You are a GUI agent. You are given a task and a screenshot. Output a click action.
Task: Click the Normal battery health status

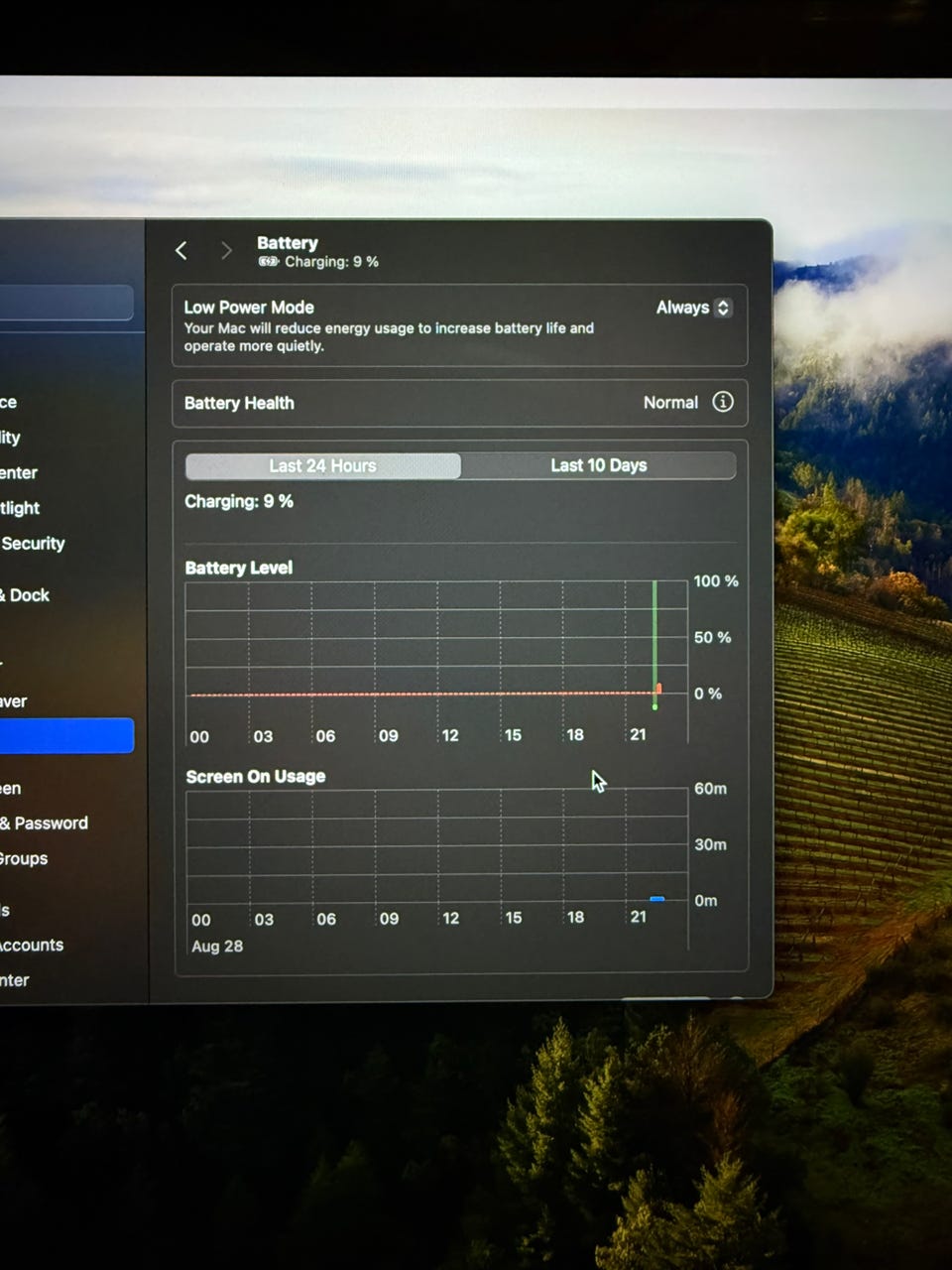point(670,403)
